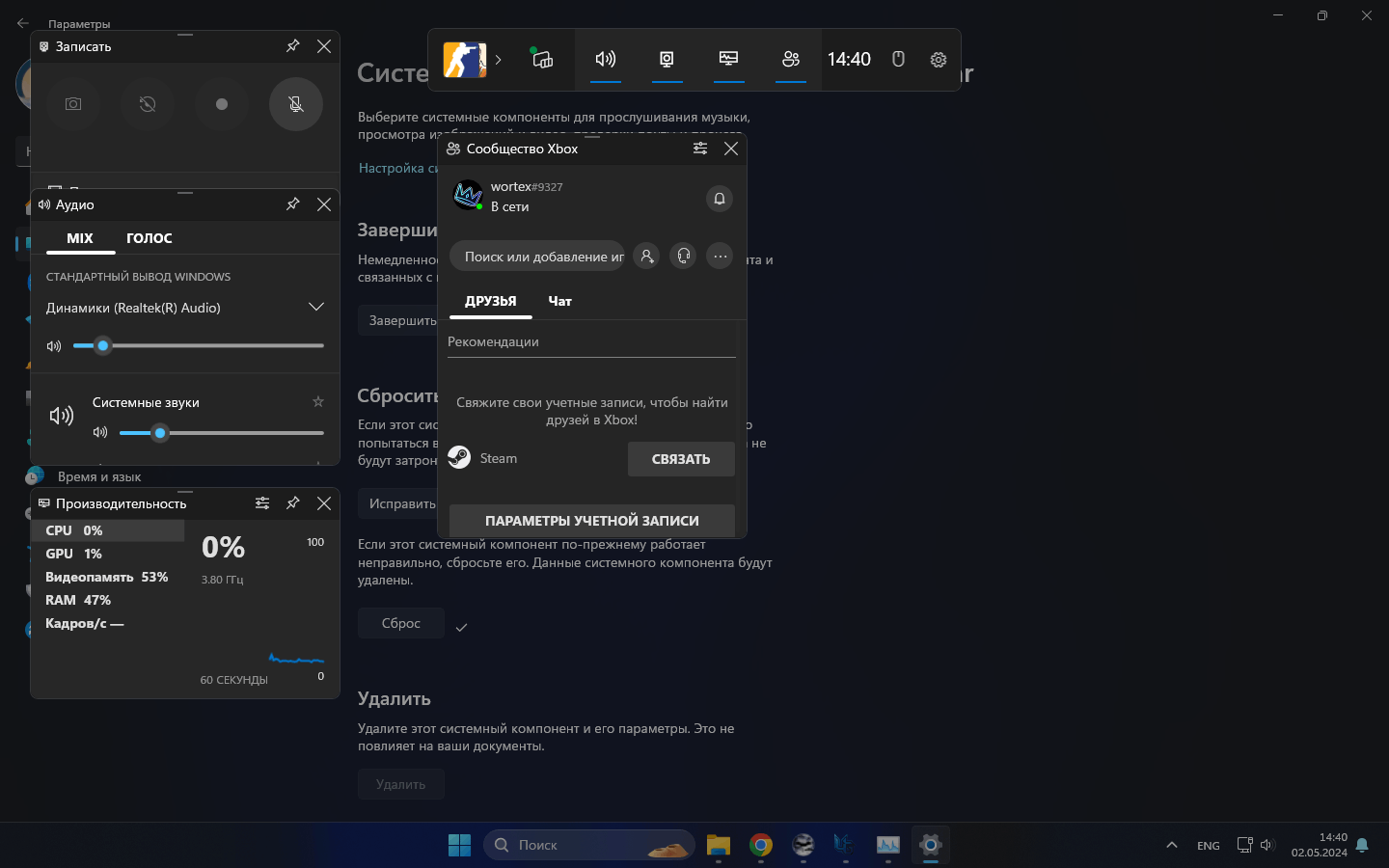Switch to the MIX tab in Audio
Screen dimensions: 1389x868
[80, 238]
